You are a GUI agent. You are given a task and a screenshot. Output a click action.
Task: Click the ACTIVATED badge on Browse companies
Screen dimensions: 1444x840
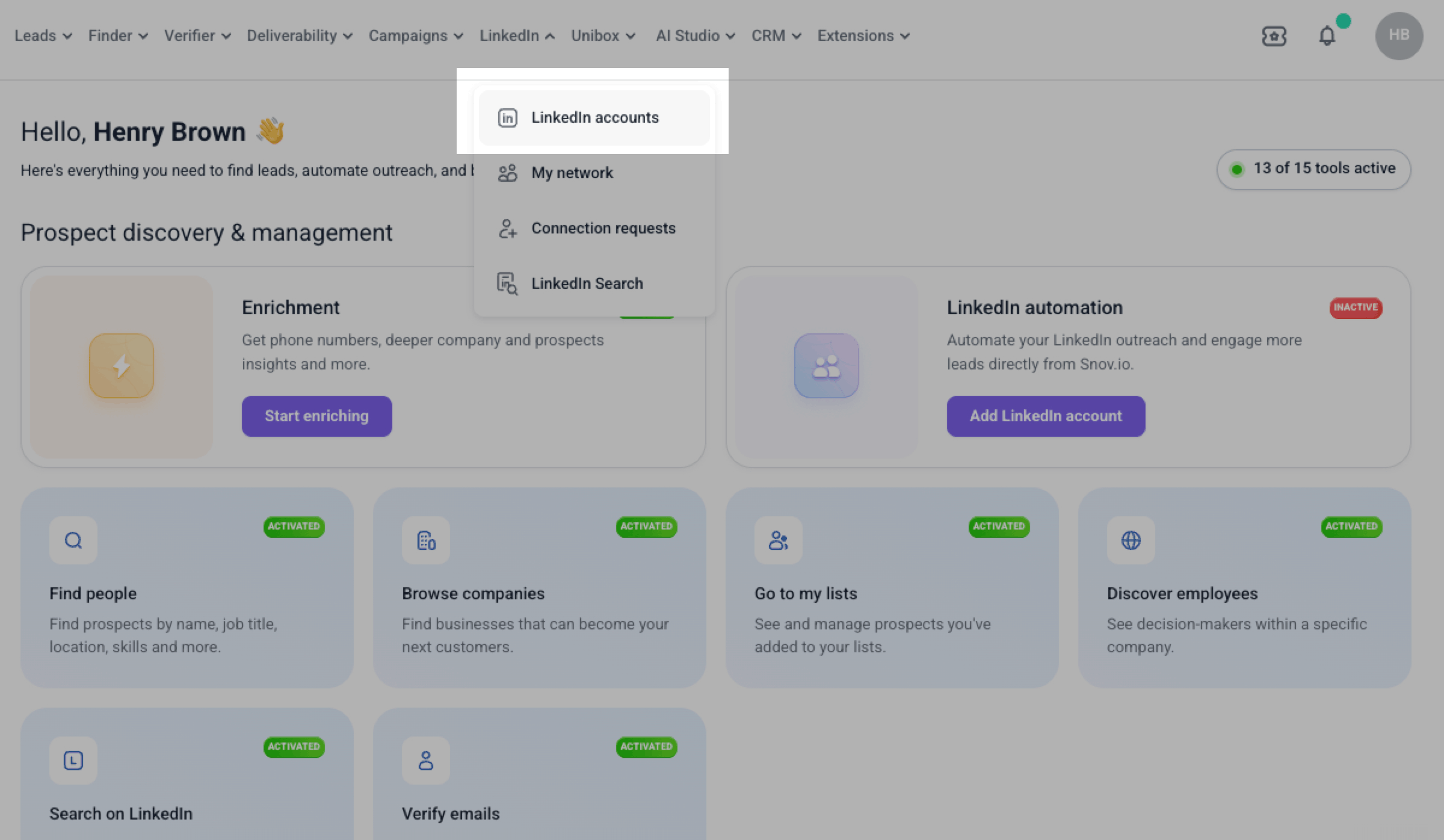pyautogui.click(x=647, y=527)
